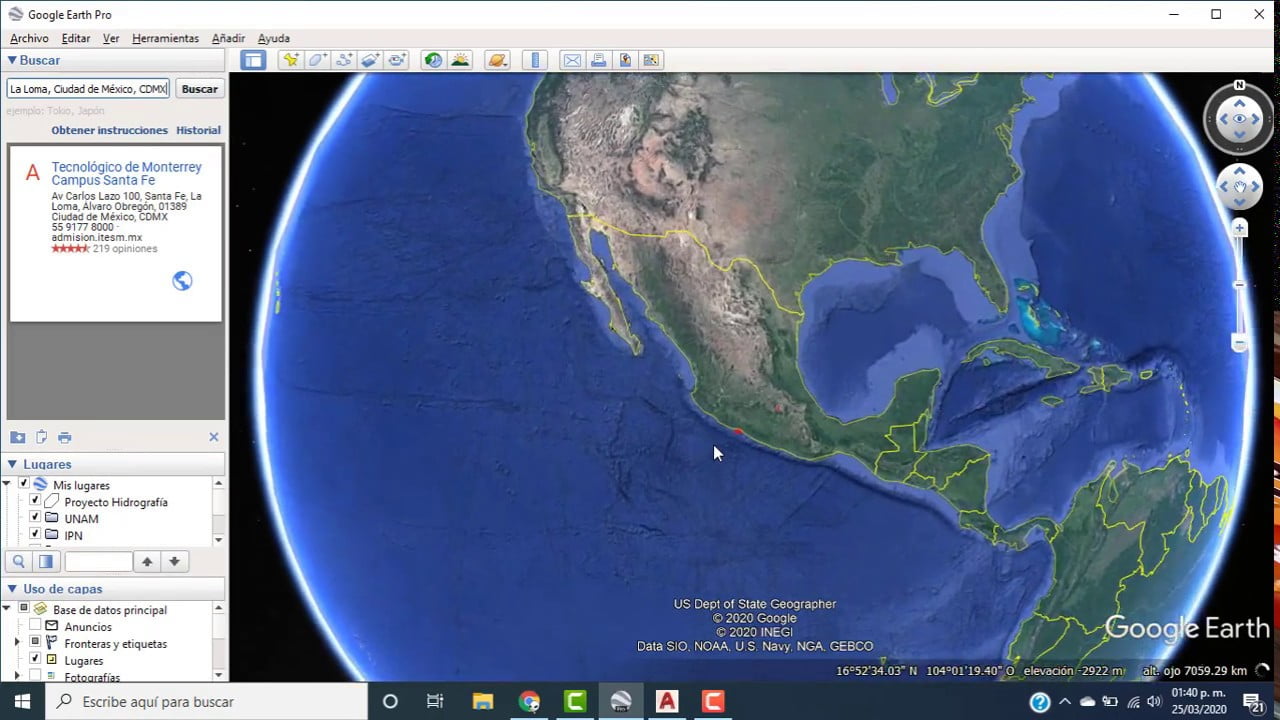Click the Look joystick eye control
This screenshot has width=1280, height=720.
(x=1239, y=119)
